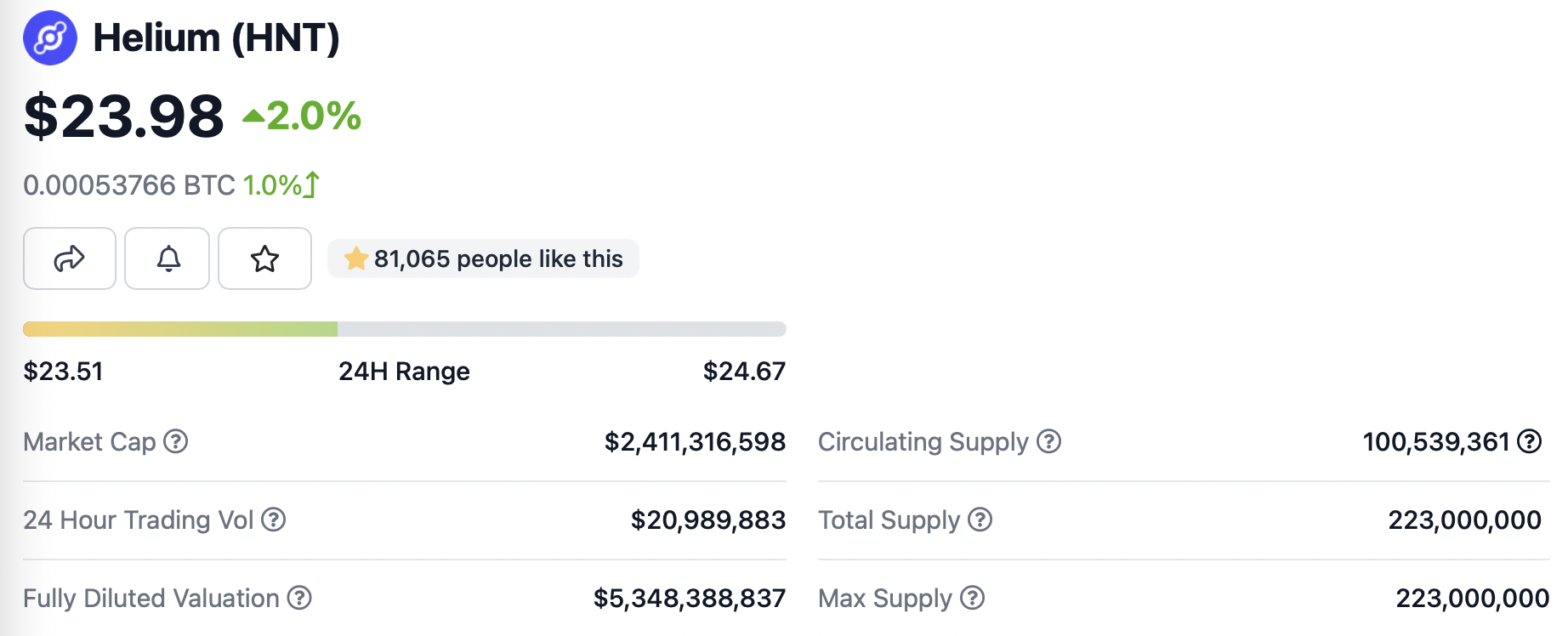Click the green 2.0% change indicator

point(303,116)
